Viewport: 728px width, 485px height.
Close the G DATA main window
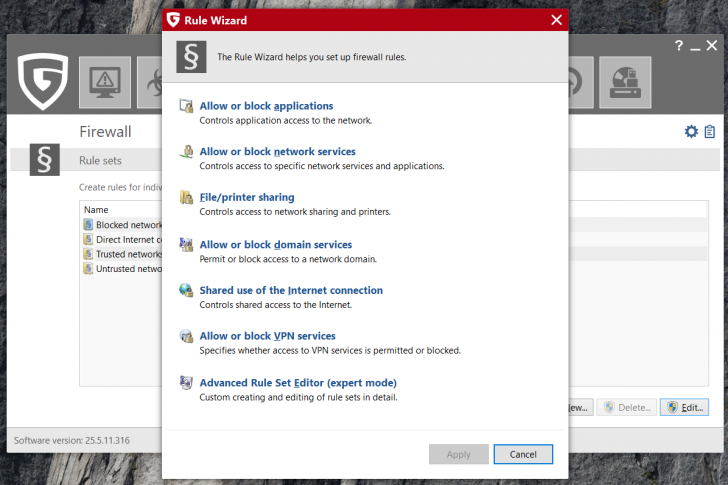coord(712,45)
